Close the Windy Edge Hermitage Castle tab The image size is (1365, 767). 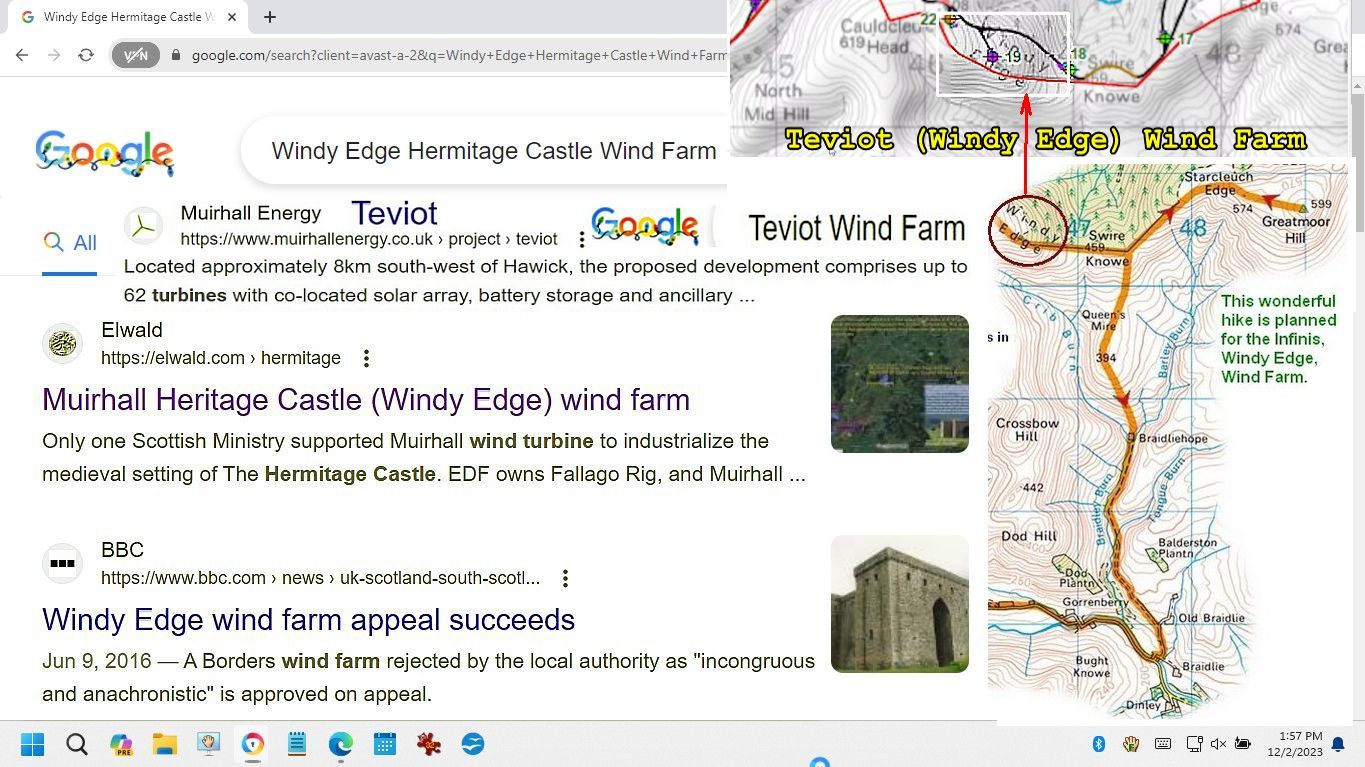[x=233, y=17]
